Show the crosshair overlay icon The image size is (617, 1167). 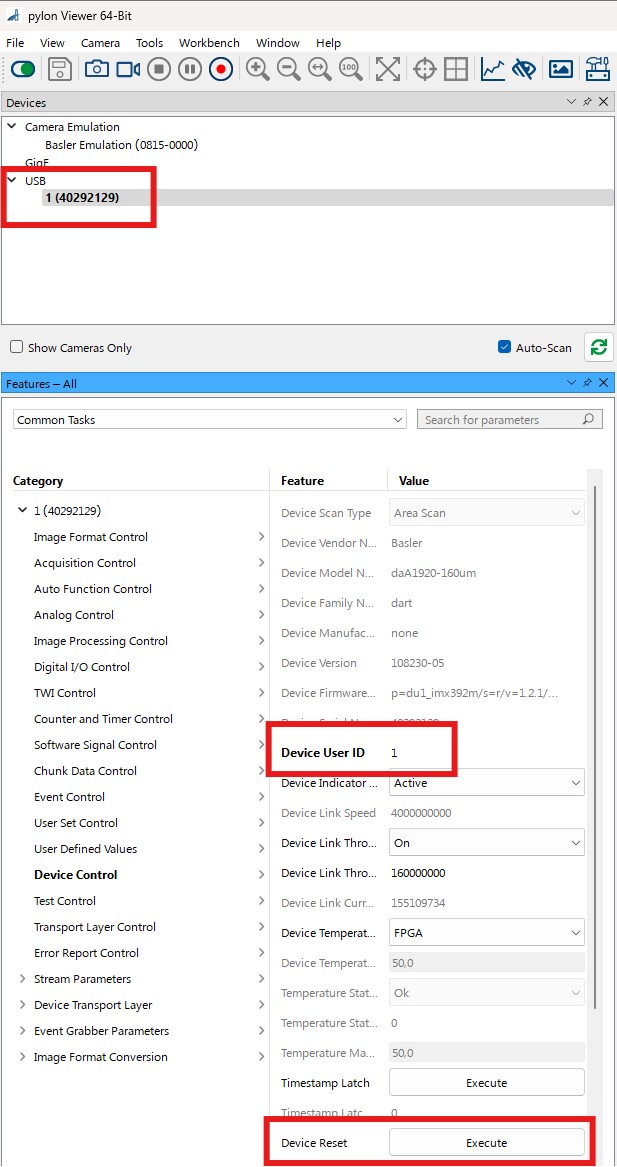coord(424,70)
